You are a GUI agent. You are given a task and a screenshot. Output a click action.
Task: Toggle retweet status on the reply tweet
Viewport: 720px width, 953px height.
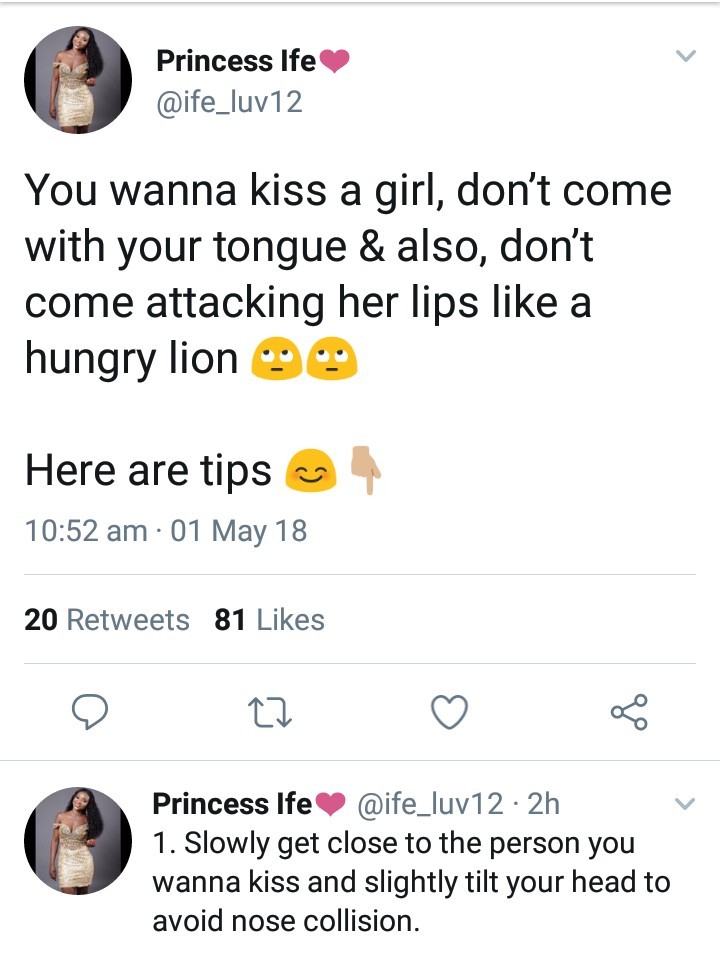(270, 713)
